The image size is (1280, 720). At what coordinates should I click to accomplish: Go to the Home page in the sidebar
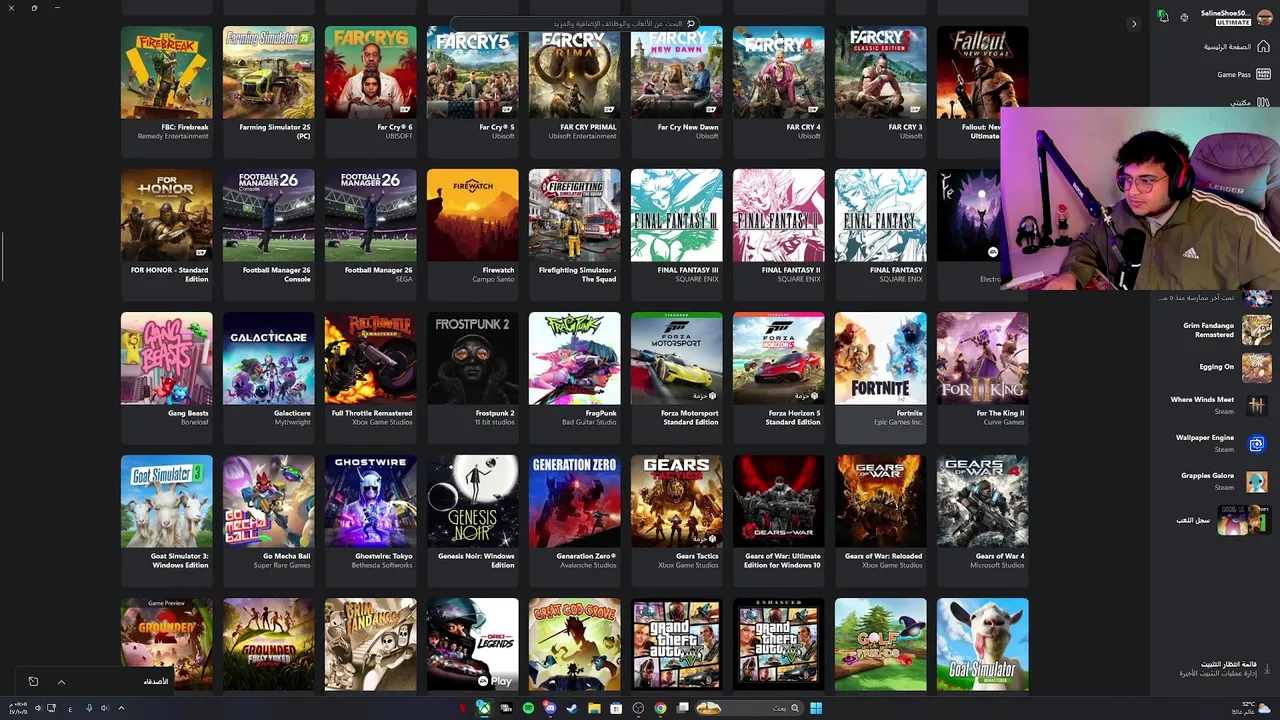click(x=1236, y=47)
